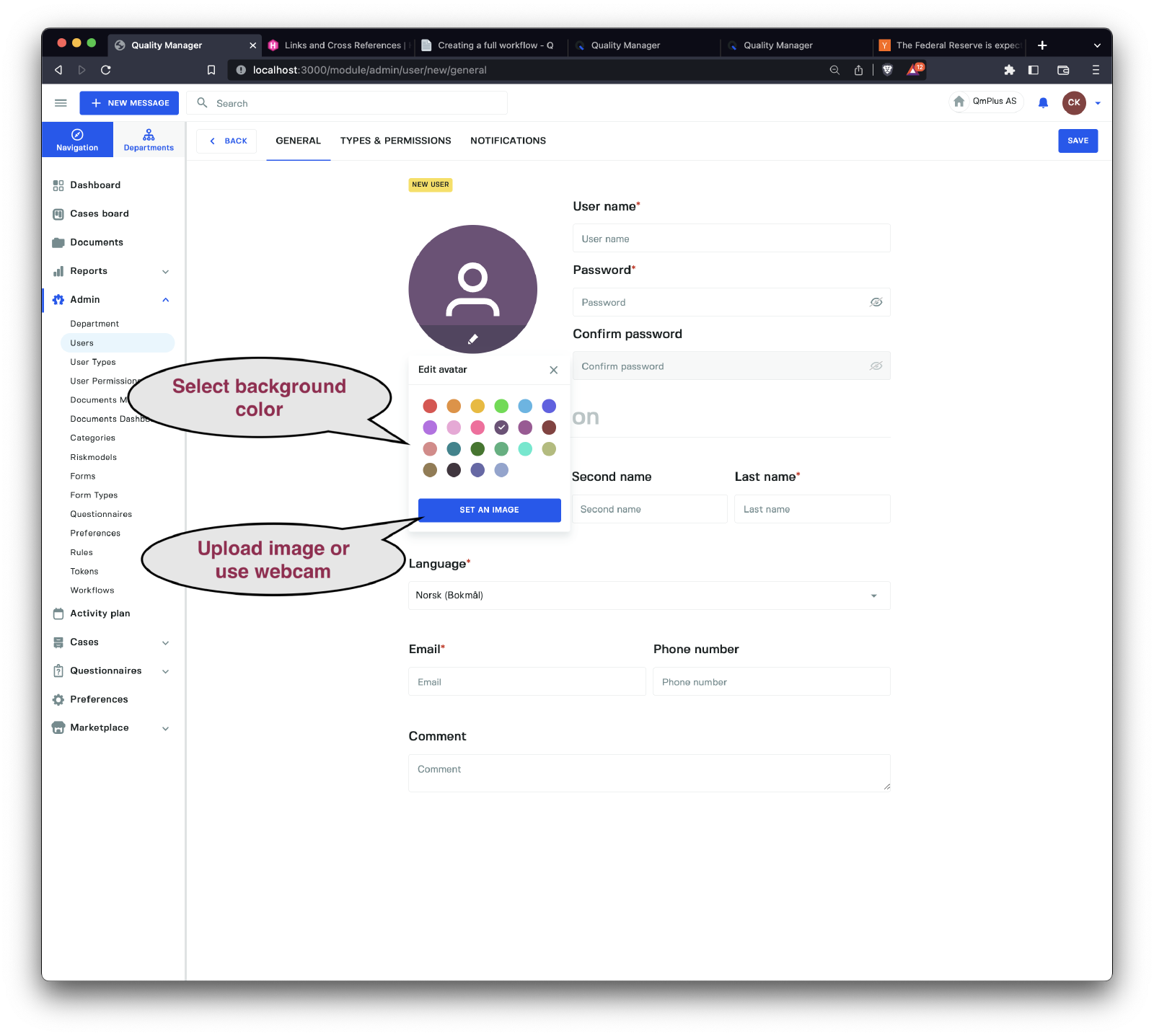The image size is (1154, 1036).
Task: Expand the Reports menu section
Action: (165, 272)
